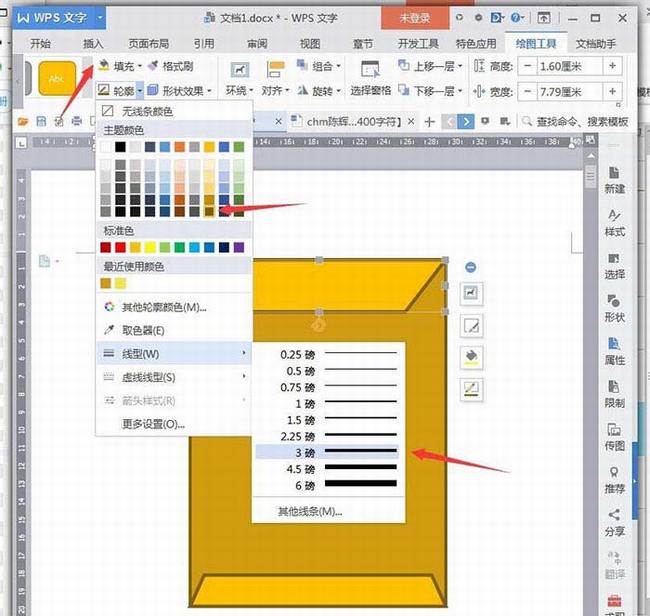Open 更多设置(O)... option
This screenshot has width=650, height=616.
tap(173, 424)
